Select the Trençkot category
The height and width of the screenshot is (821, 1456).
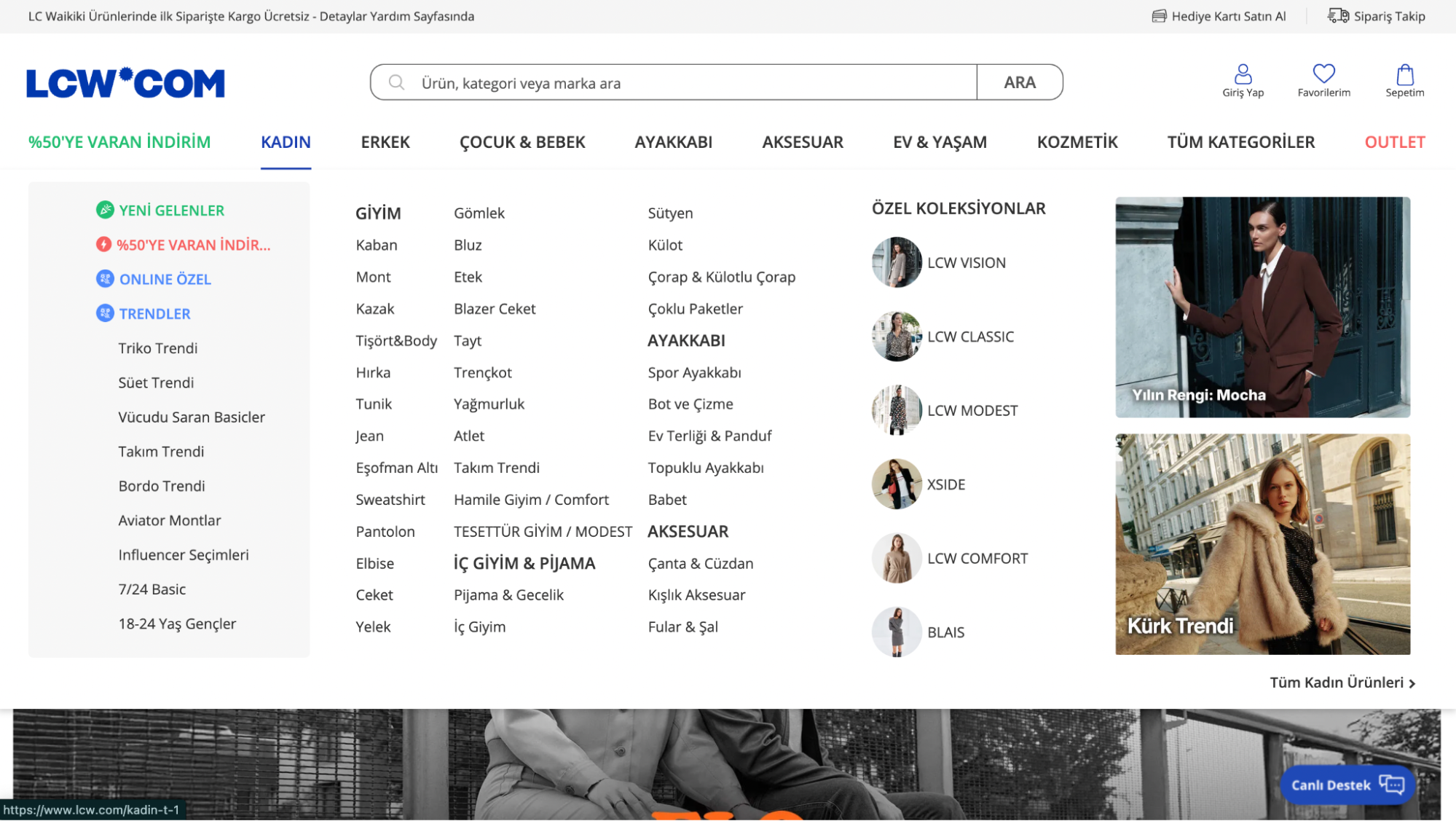pyautogui.click(x=483, y=372)
